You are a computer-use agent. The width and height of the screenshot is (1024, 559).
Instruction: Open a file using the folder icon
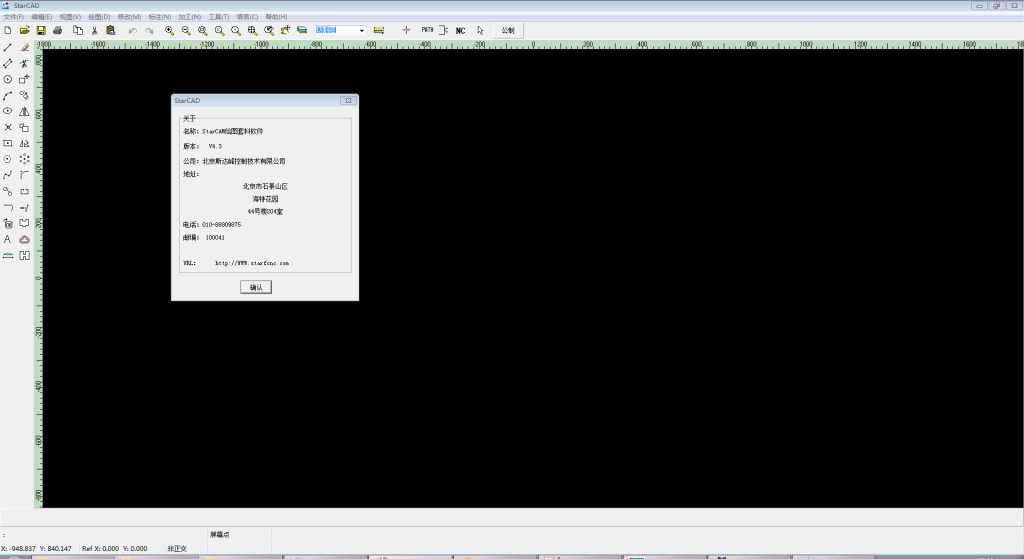24,30
